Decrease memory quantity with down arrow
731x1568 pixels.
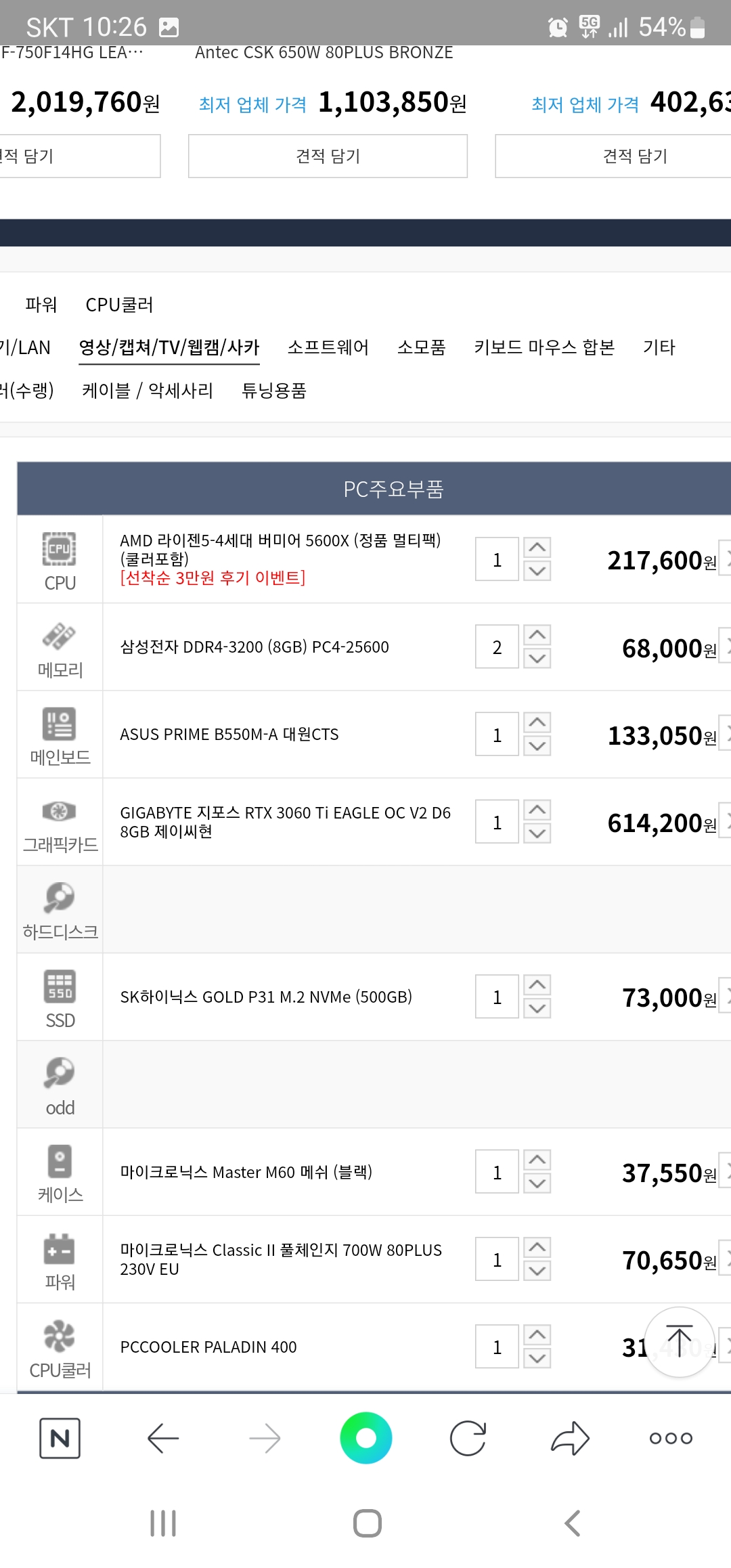pos(537,658)
